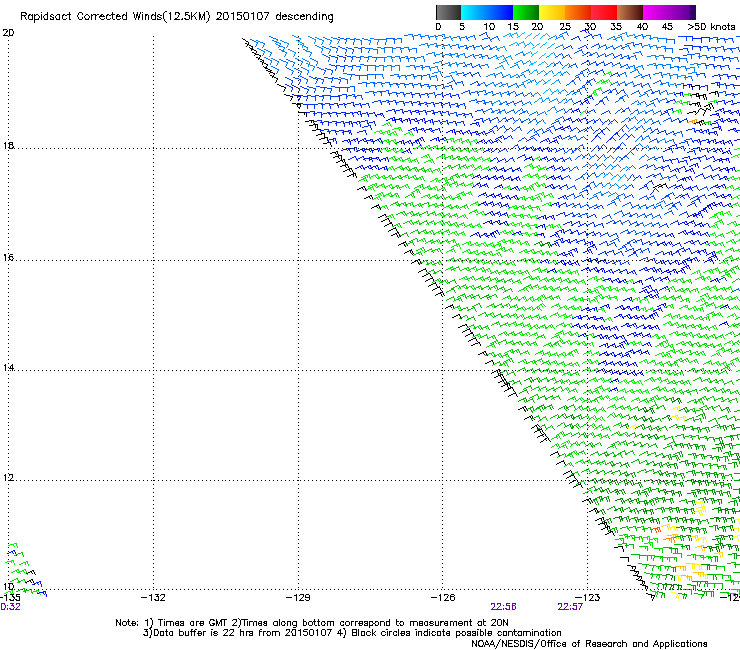Select the blue 10–15 knots legend segment
Screen dimensions: 740x650
pos(500,12)
